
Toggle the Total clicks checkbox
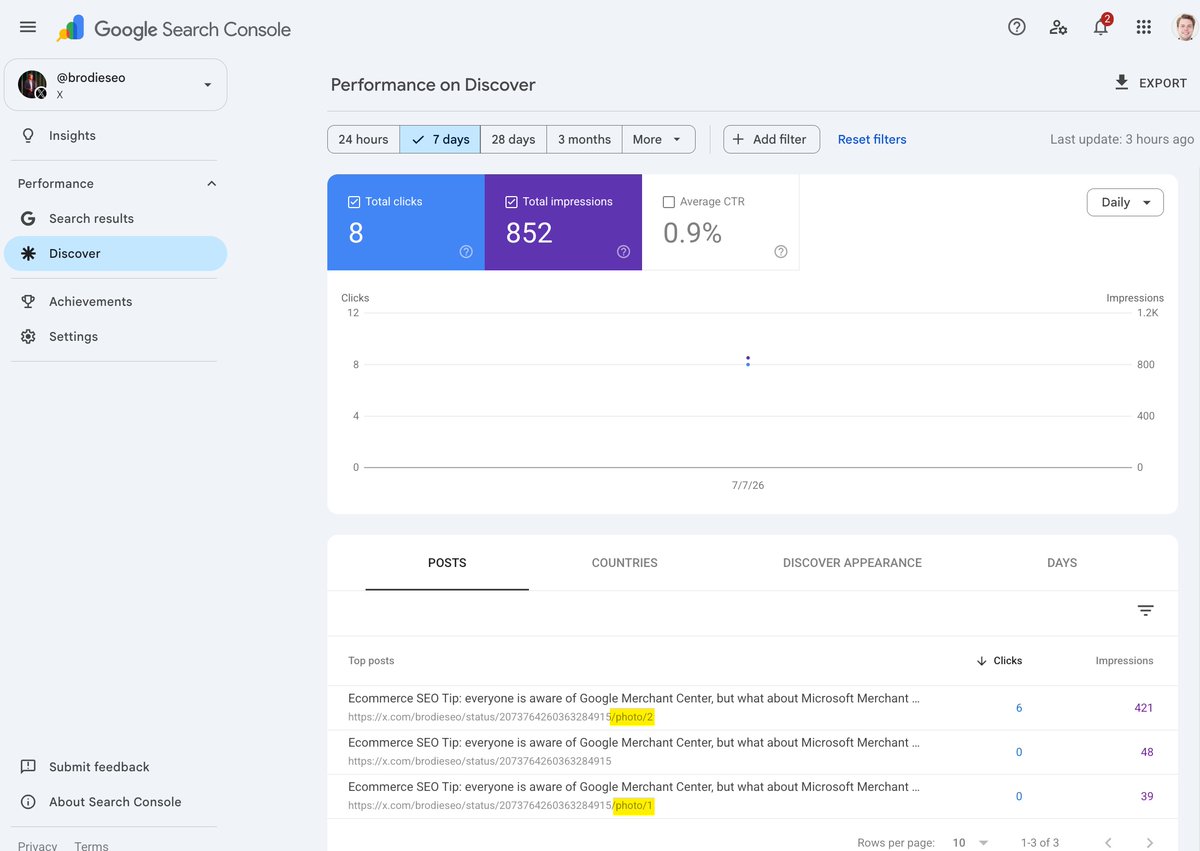(x=354, y=202)
